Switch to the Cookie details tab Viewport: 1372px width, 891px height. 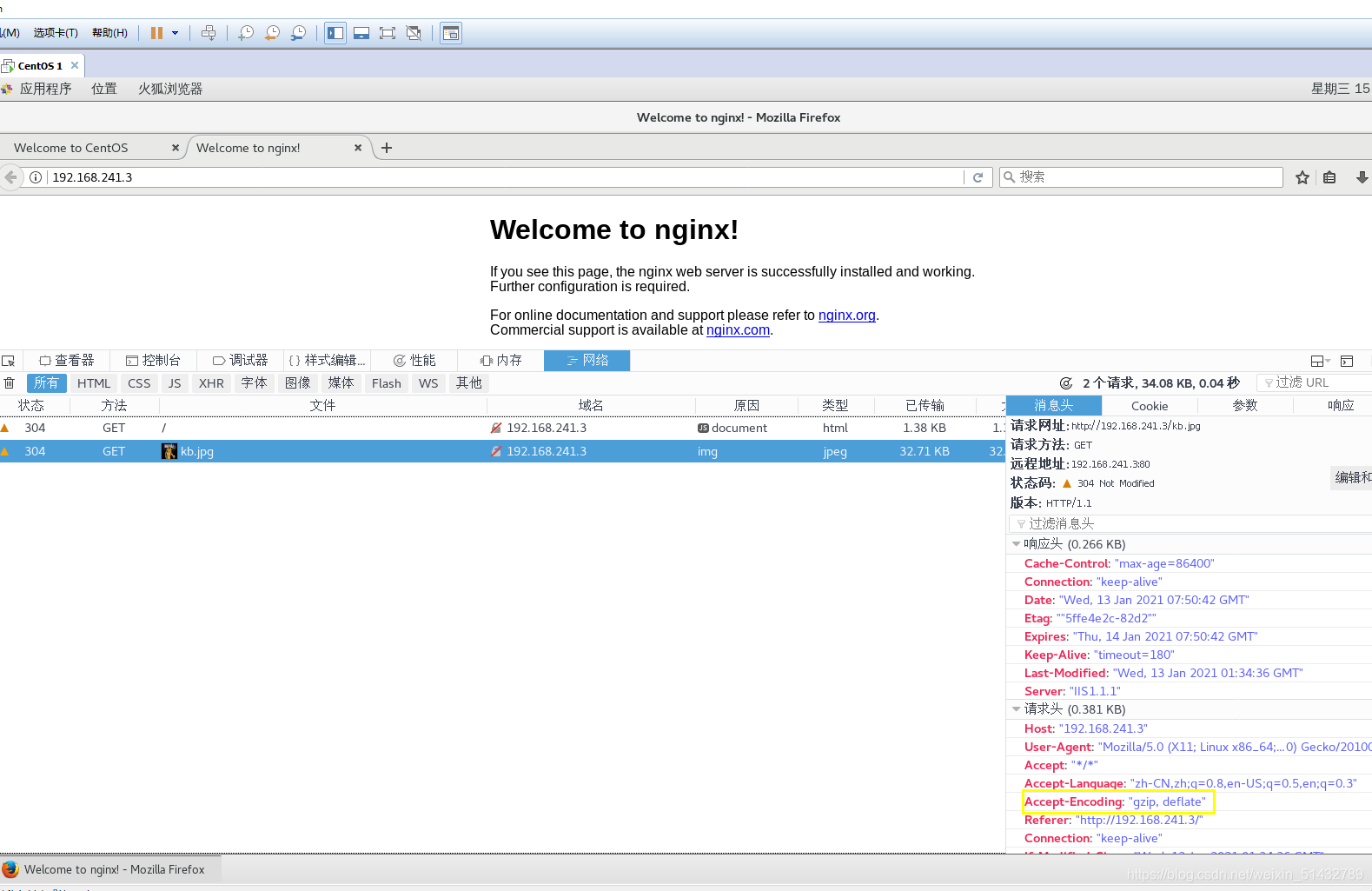[1150, 406]
